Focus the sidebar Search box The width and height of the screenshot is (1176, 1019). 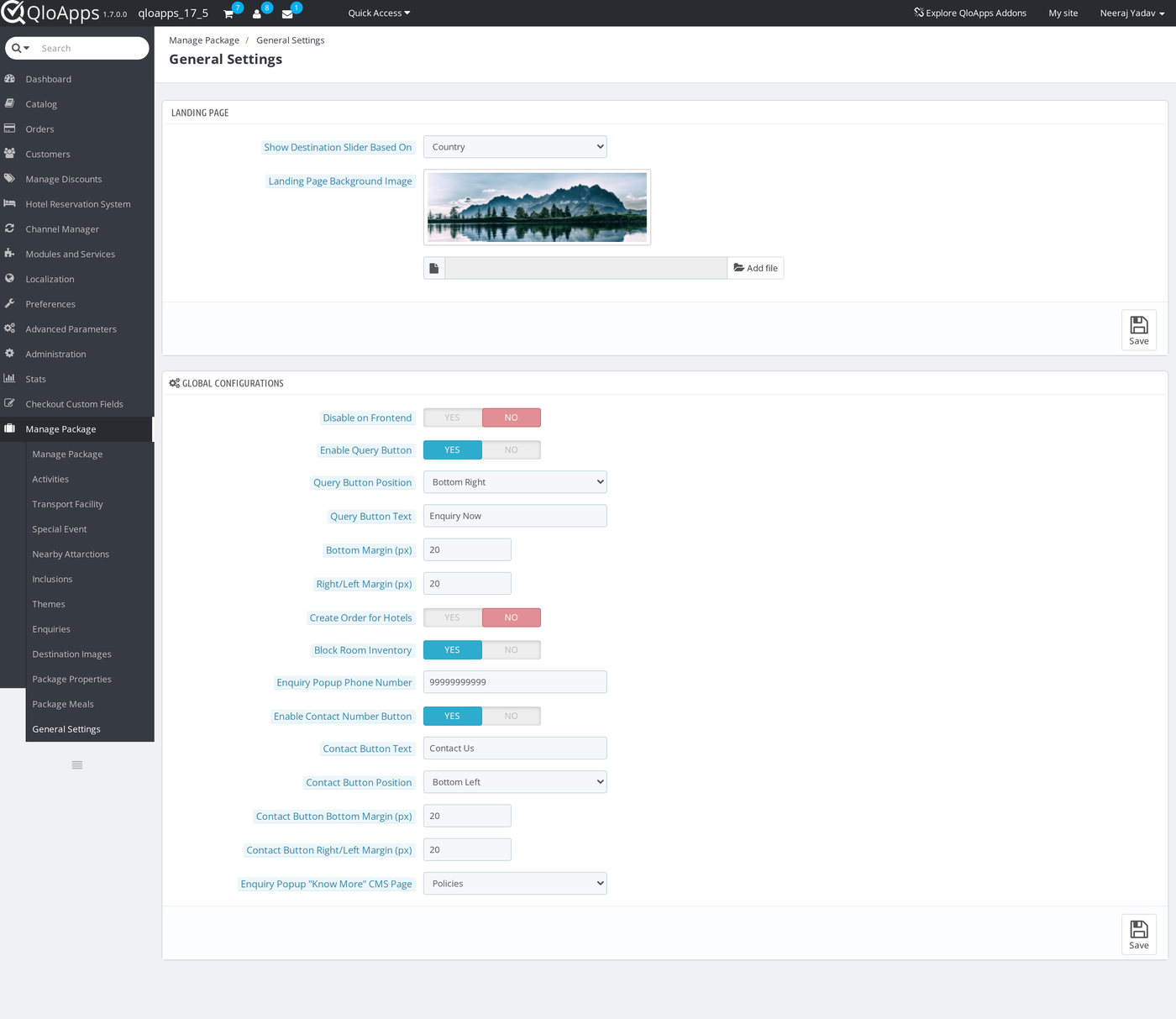(x=92, y=49)
